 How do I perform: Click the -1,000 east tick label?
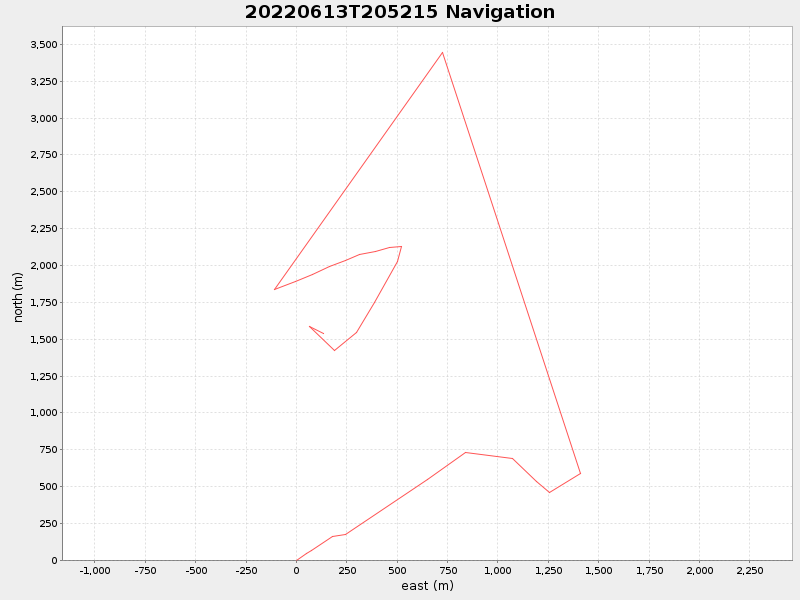click(x=95, y=570)
